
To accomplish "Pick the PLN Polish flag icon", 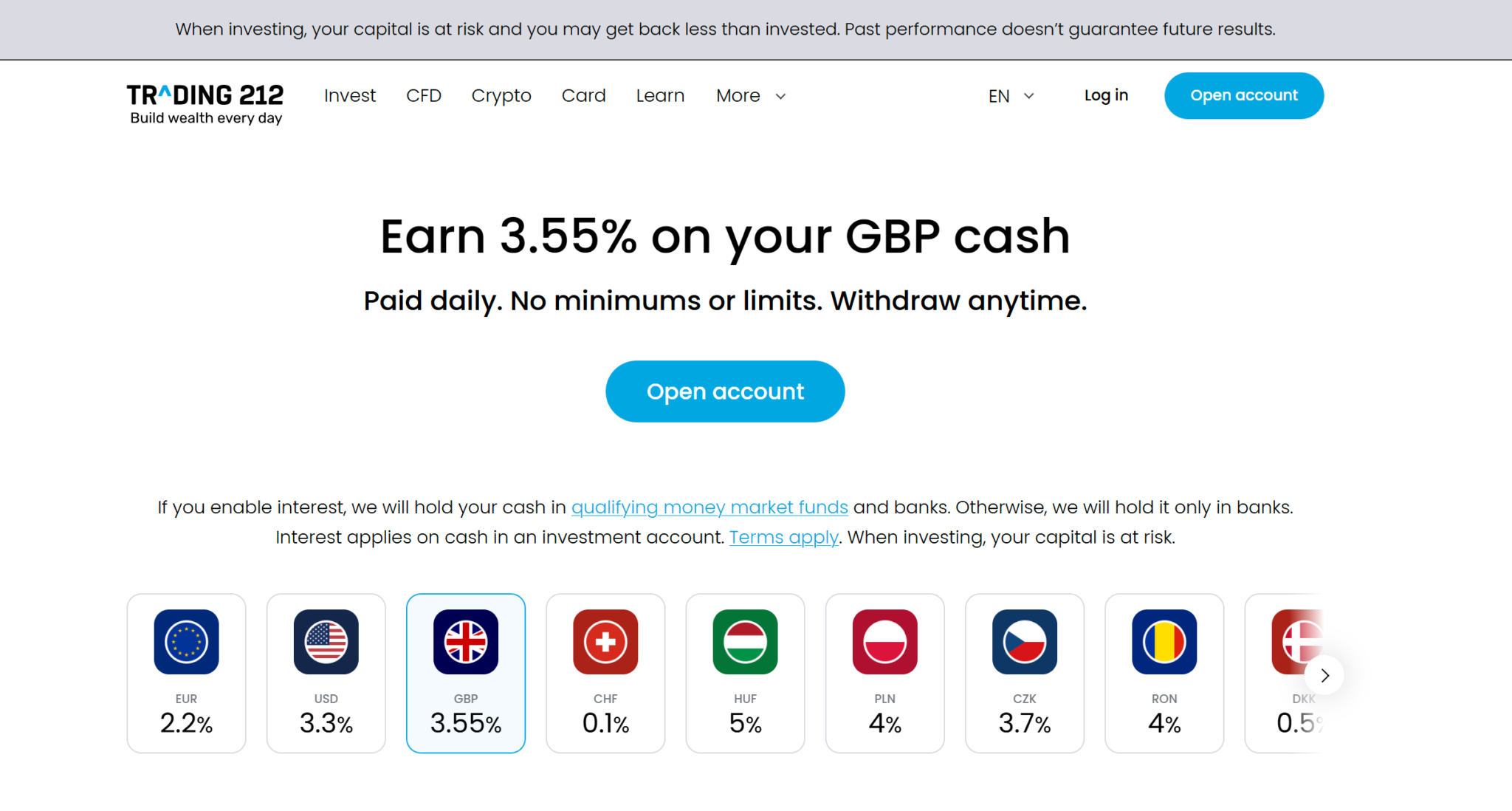I will tap(884, 641).
